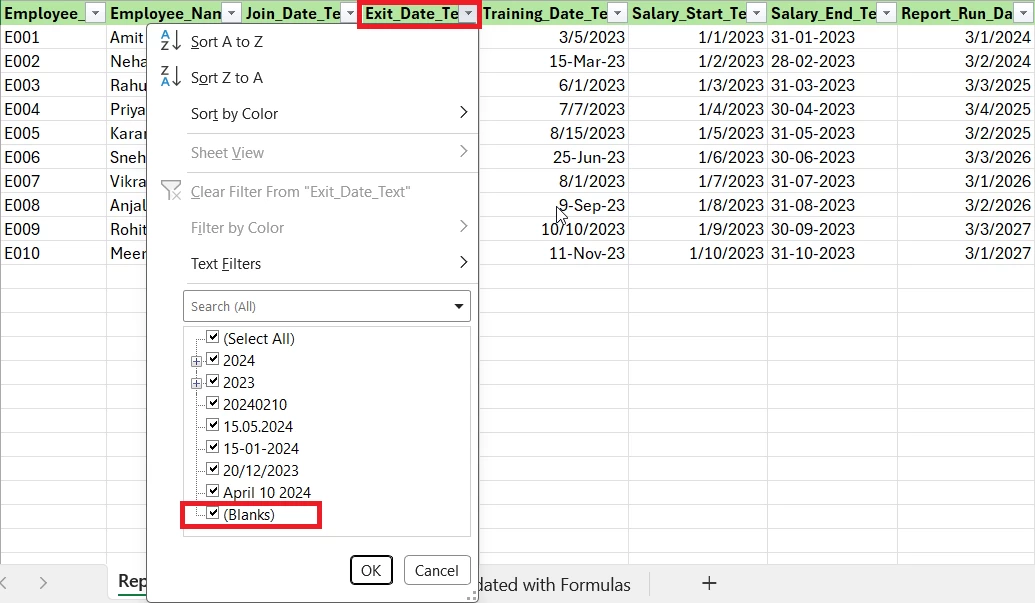Select salary end cell 28-02-2023
Image resolution: width=1035 pixels, height=603 pixels.
coord(832,61)
